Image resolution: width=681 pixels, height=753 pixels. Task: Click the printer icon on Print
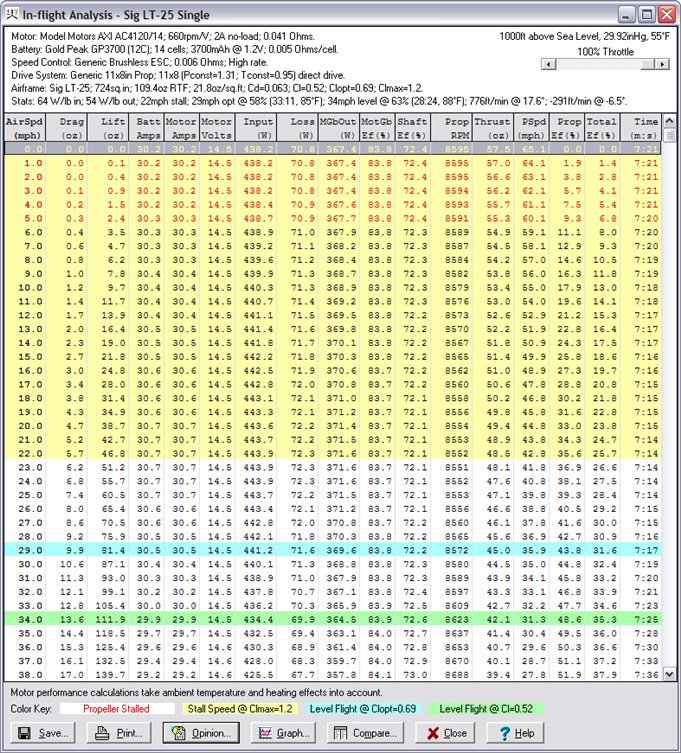tap(101, 733)
